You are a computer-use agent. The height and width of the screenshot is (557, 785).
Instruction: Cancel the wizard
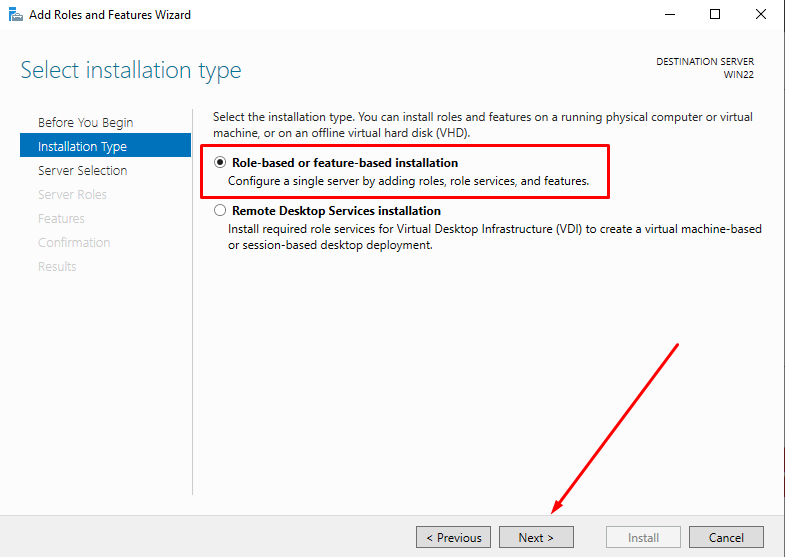726,537
